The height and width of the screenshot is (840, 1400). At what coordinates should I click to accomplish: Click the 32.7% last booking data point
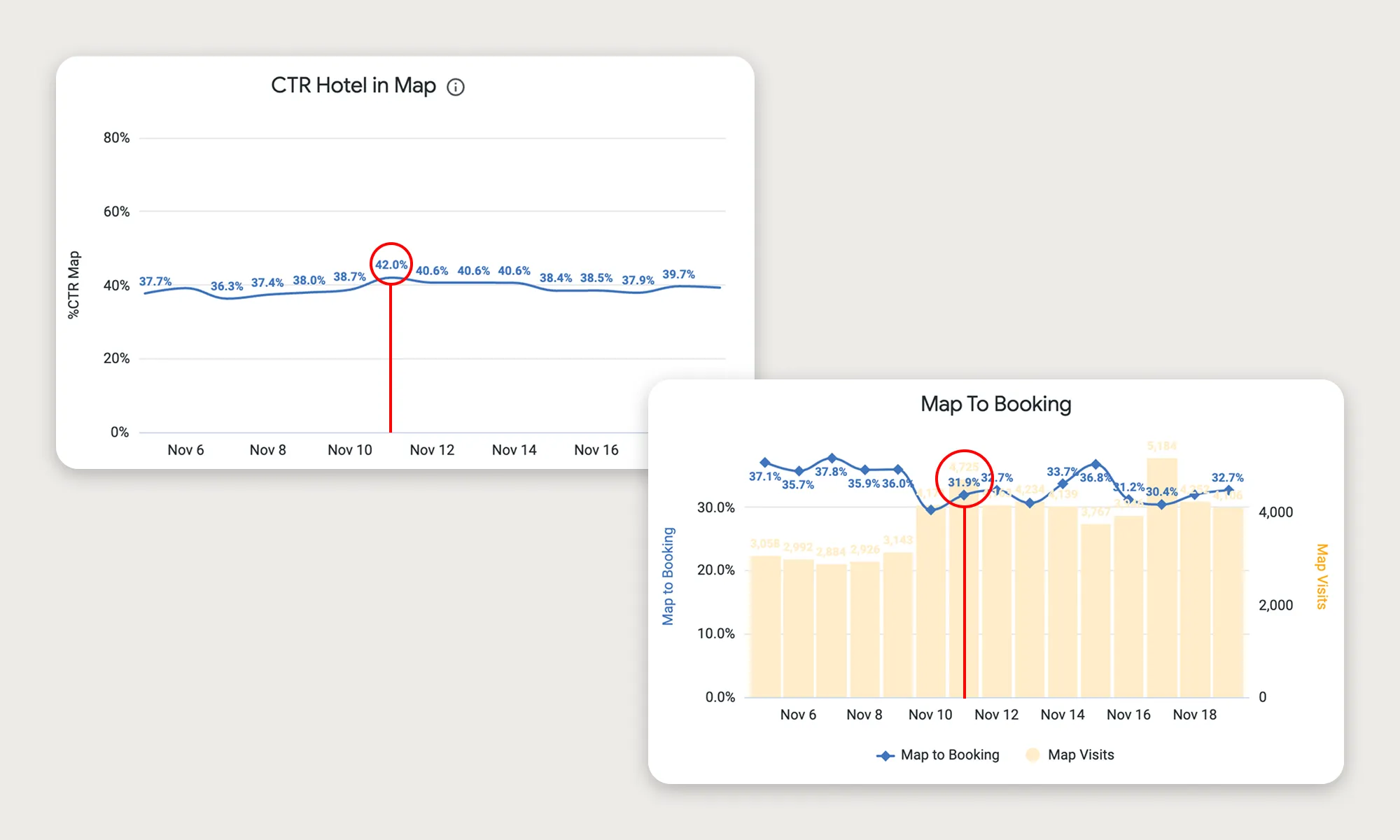click(1228, 490)
